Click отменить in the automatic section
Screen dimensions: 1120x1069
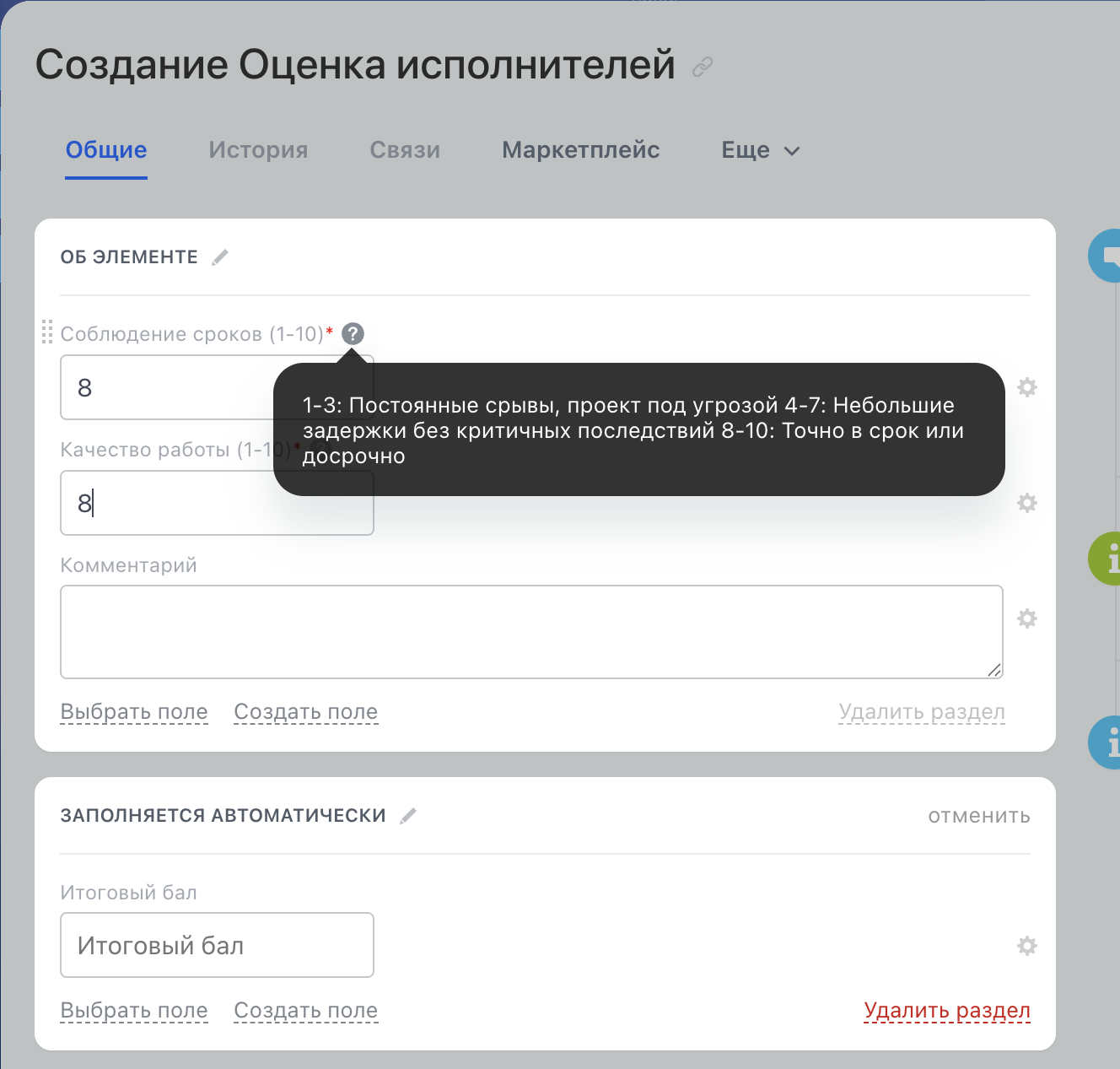979,816
